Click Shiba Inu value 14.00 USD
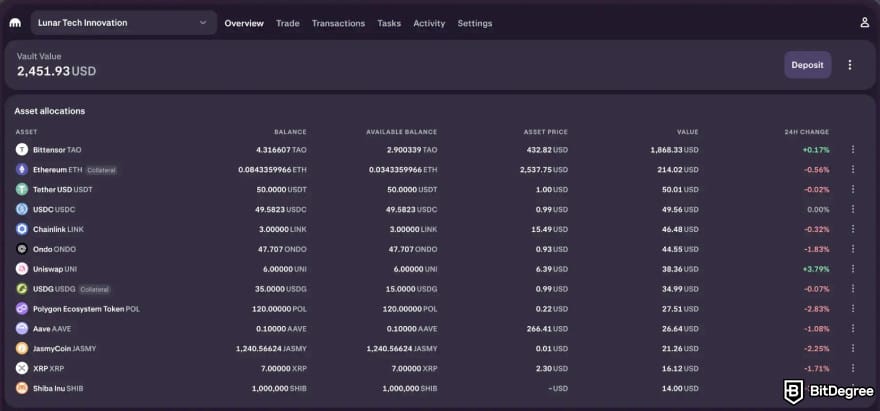 click(683, 389)
